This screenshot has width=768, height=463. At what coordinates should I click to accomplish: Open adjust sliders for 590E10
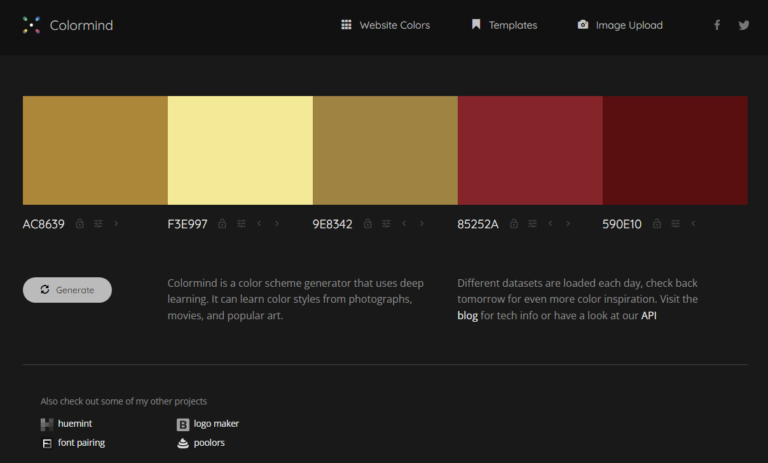coord(676,224)
